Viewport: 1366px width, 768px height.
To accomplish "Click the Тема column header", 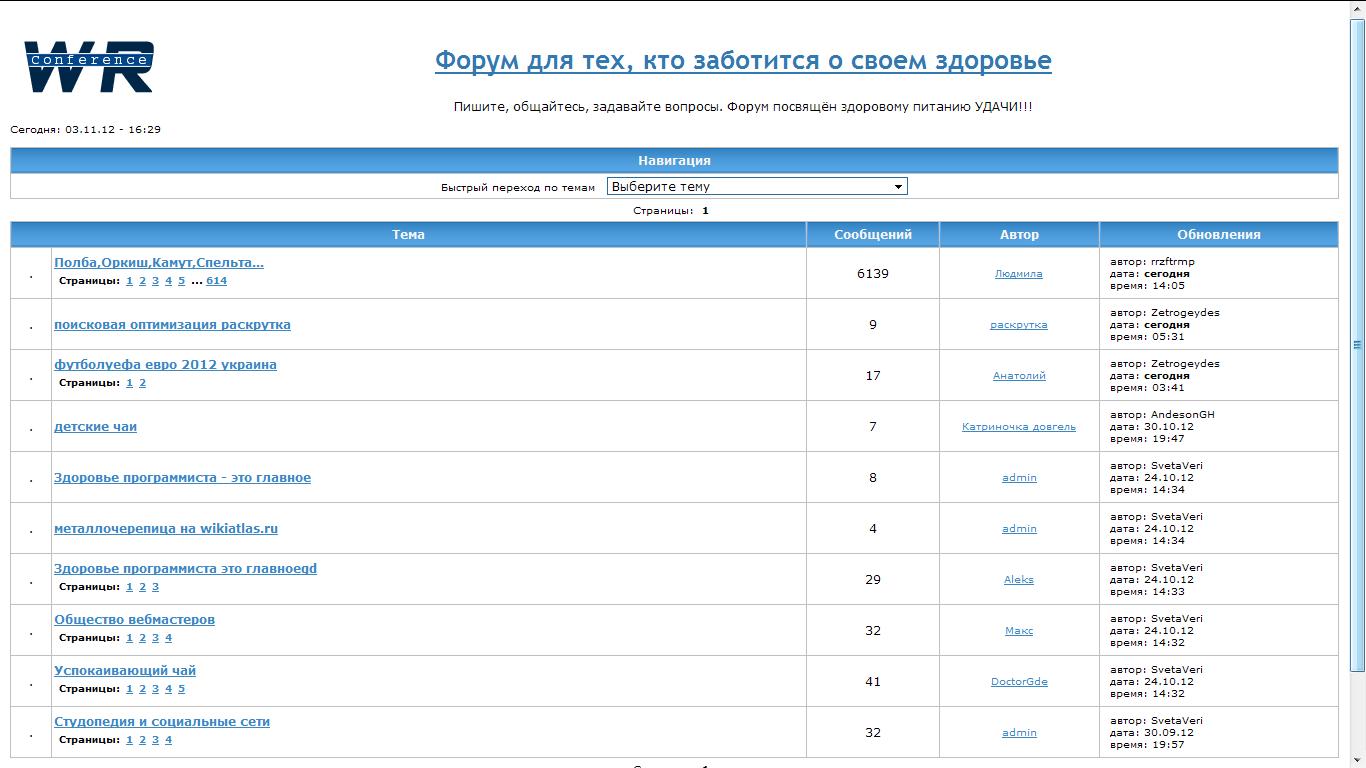I will coord(408,235).
